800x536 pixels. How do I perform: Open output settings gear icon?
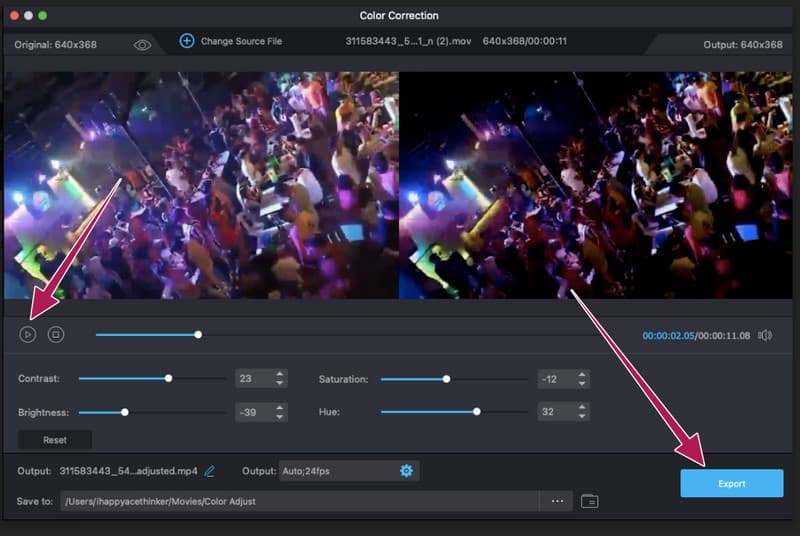(x=406, y=470)
